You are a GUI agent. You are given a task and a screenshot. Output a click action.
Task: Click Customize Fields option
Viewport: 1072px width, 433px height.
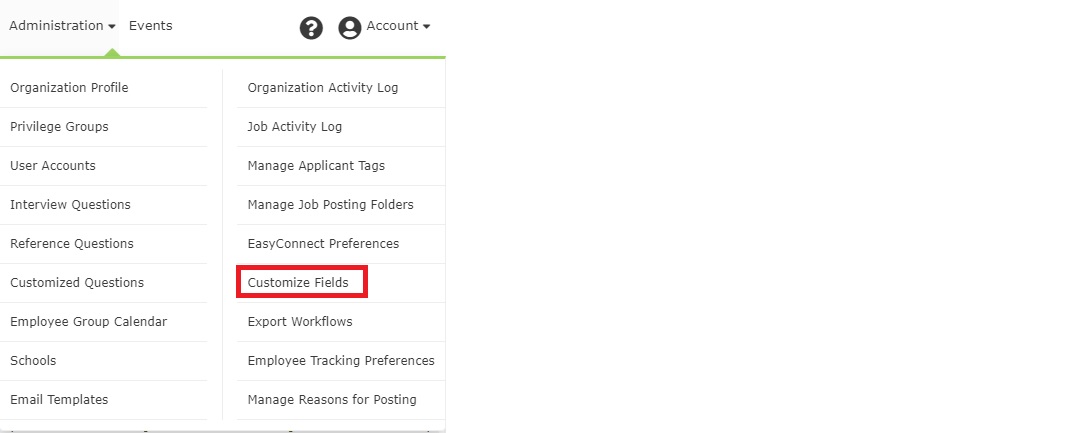coord(298,283)
